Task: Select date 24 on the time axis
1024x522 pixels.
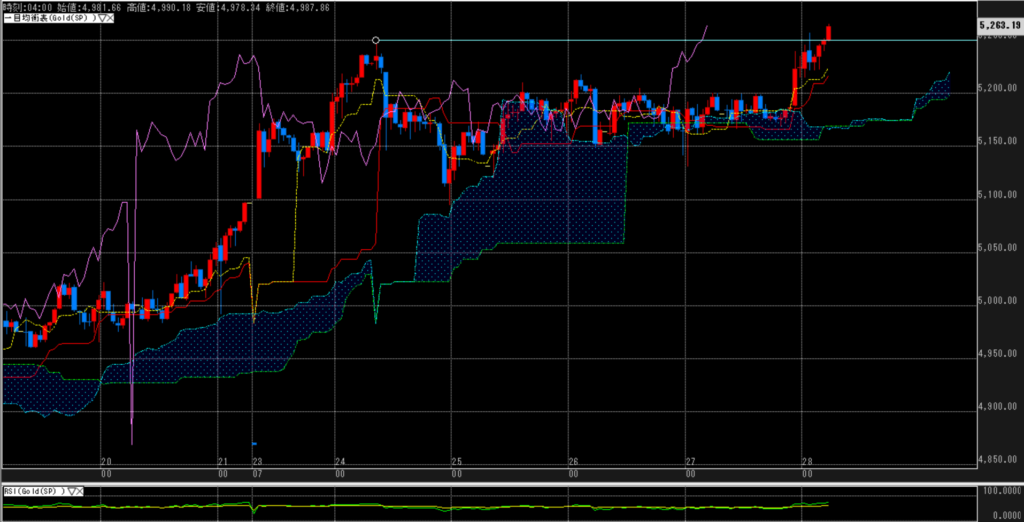Action: tap(340, 462)
